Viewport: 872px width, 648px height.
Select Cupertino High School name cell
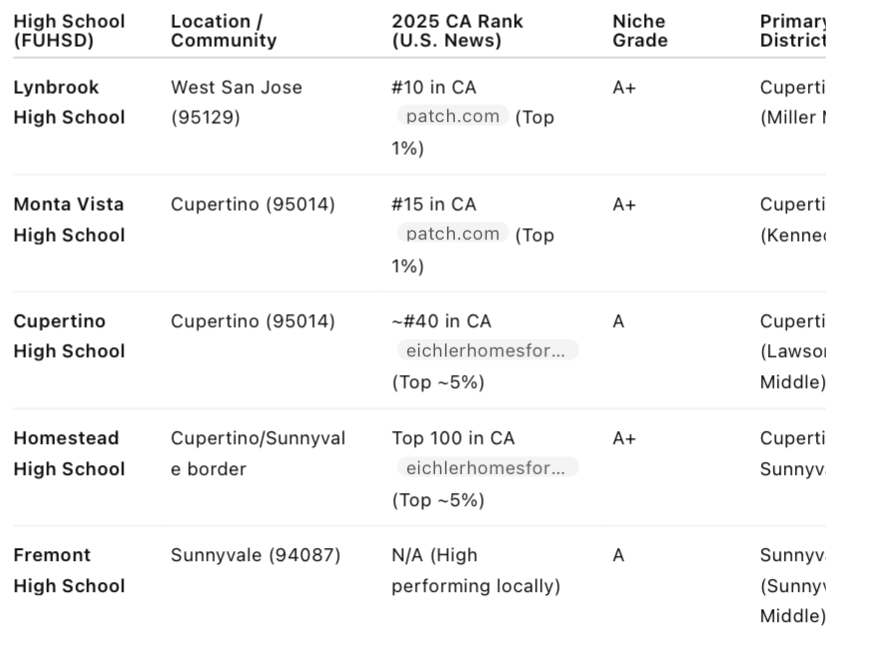[x=70, y=337]
